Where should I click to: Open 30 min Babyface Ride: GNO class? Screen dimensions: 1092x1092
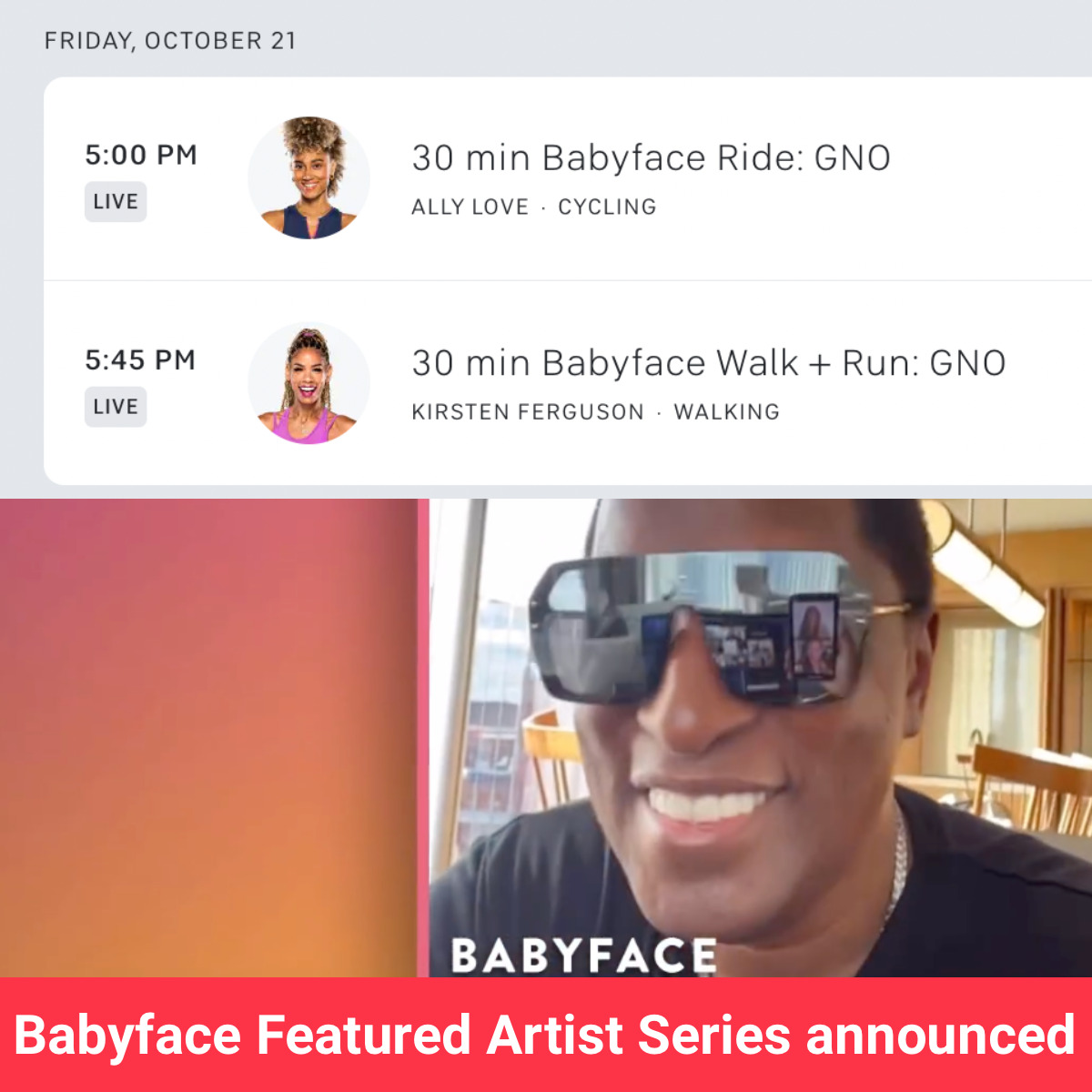pos(651,157)
